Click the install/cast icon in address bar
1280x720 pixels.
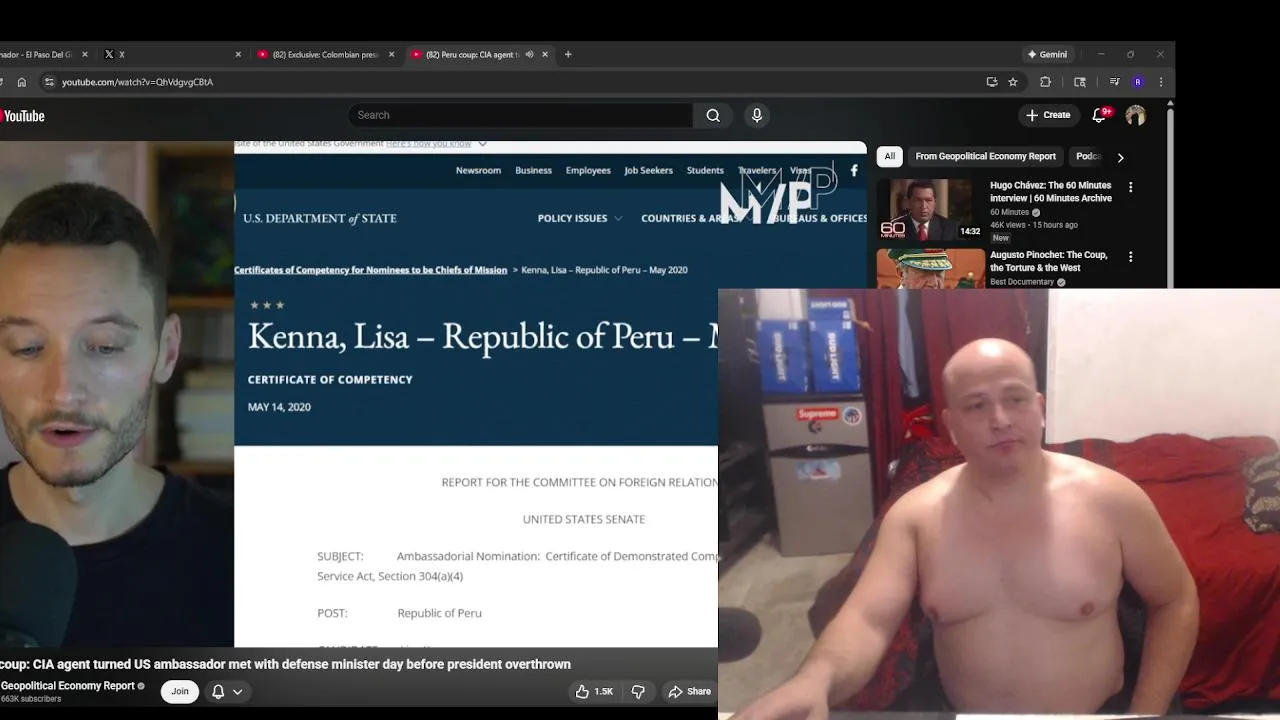tap(991, 82)
